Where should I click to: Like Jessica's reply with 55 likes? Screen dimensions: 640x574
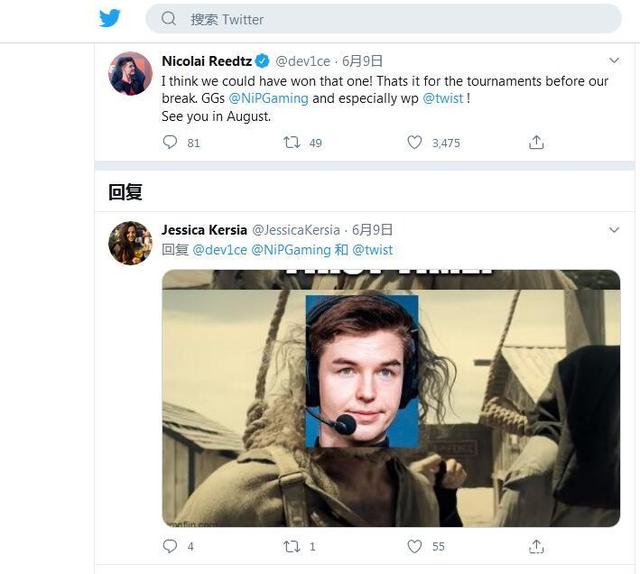[414, 546]
